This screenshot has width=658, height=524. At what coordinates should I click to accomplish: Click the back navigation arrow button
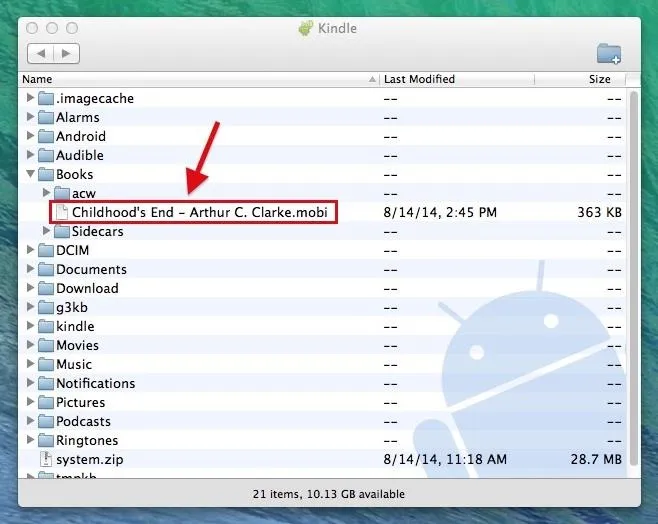[x=40, y=54]
